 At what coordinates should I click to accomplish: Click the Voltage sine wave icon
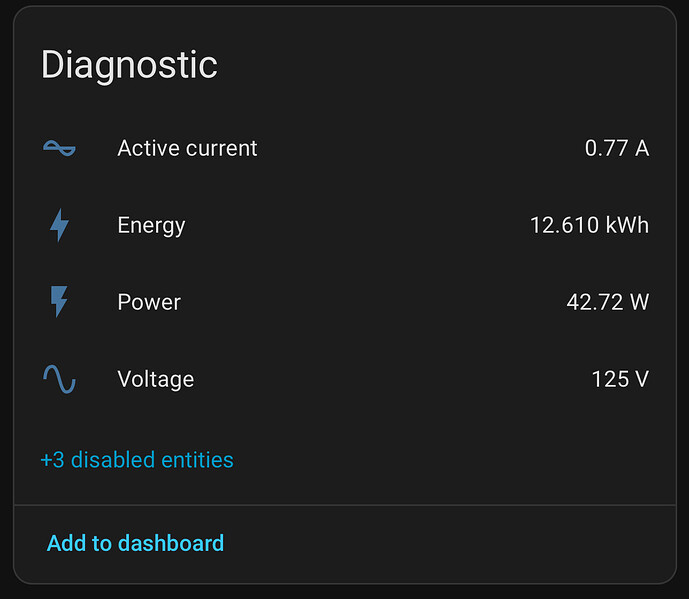pos(59,379)
